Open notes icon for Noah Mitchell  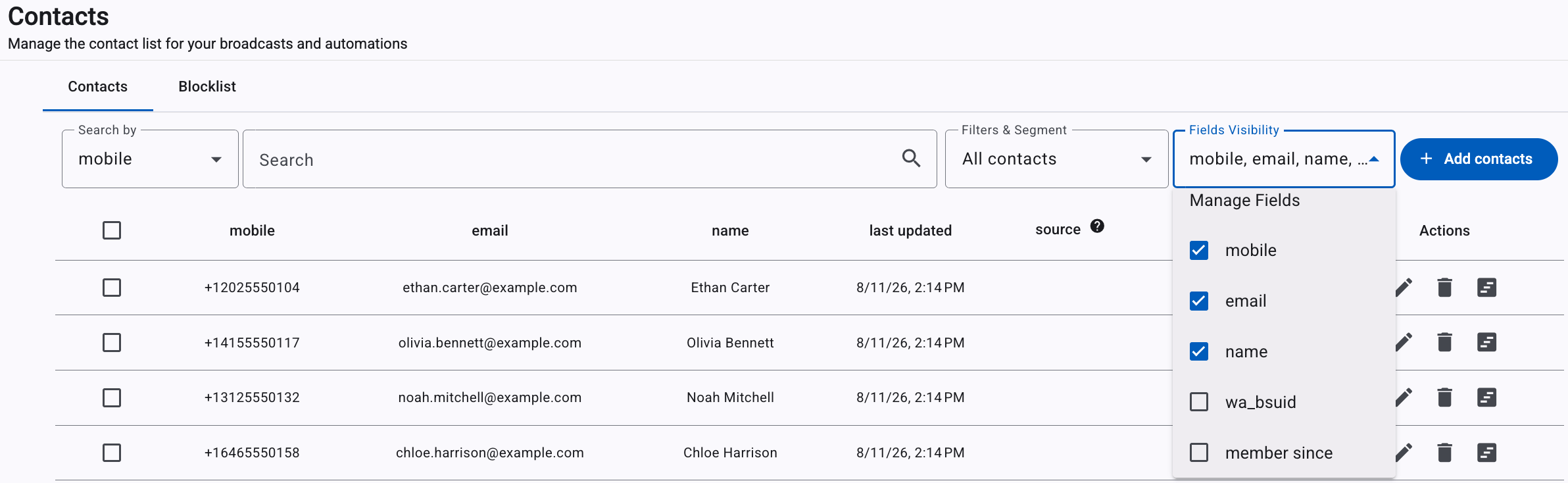coord(1486,397)
